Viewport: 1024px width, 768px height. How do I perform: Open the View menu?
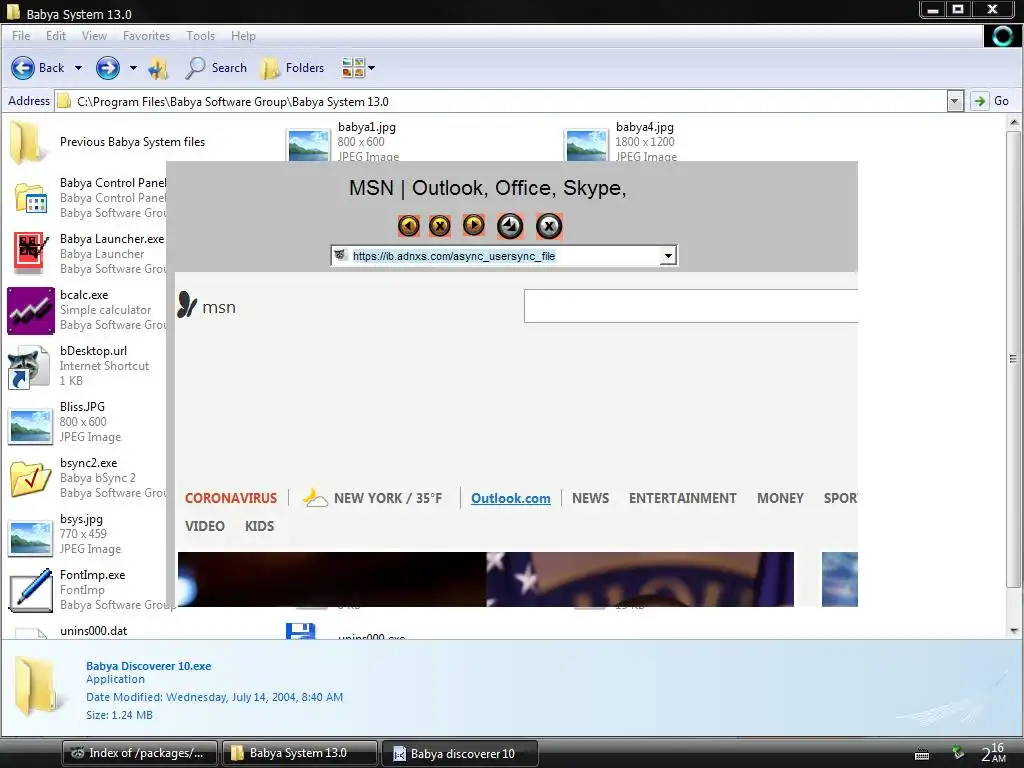pyautogui.click(x=94, y=36)
